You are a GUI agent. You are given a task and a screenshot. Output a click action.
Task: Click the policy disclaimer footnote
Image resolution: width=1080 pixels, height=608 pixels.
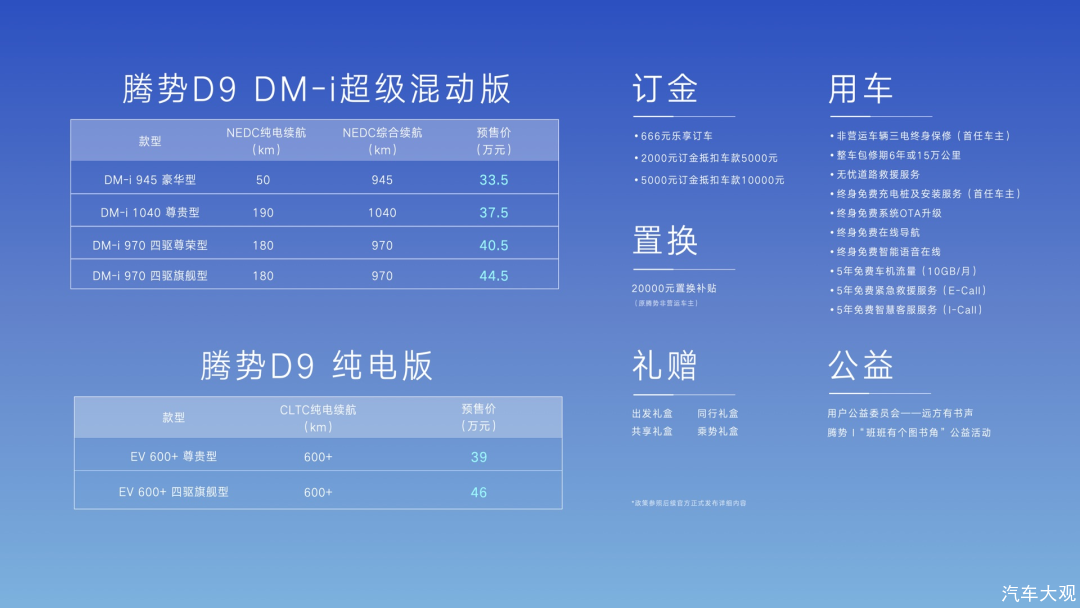point(689,503)
